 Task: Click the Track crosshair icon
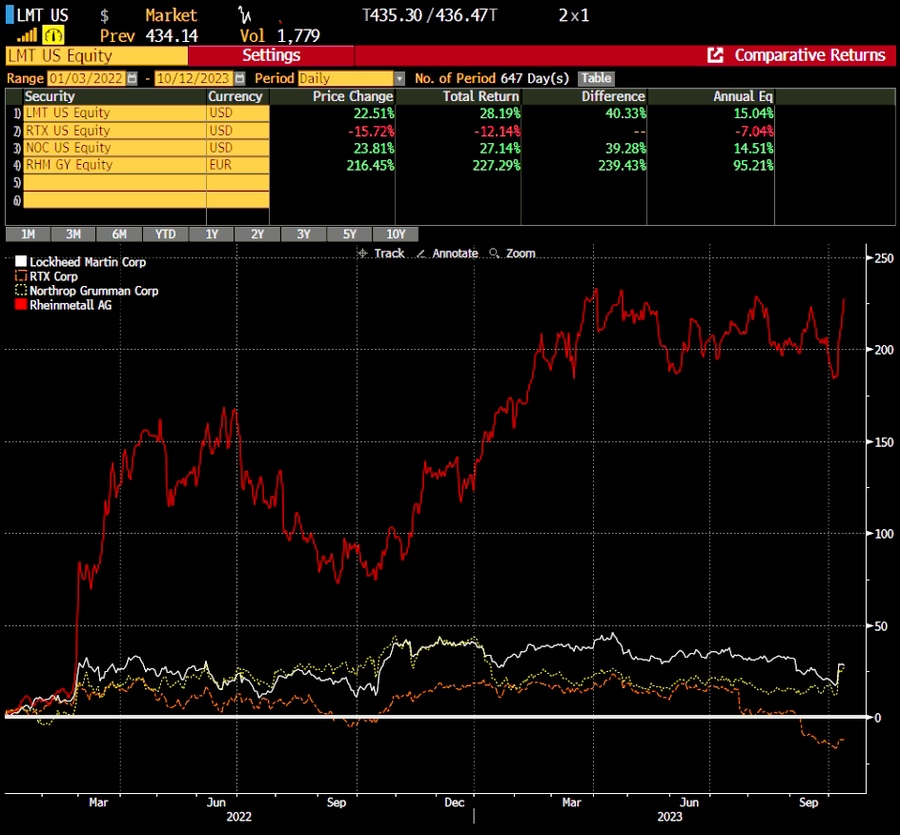coord(362,253)
